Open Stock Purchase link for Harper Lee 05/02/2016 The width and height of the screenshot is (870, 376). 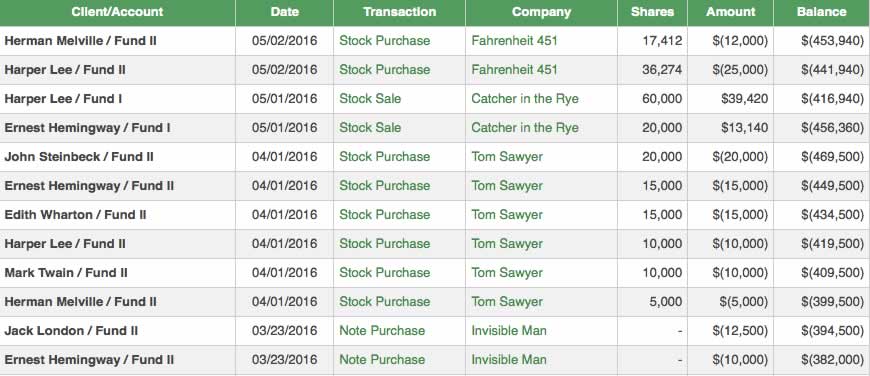click(385, 70)
